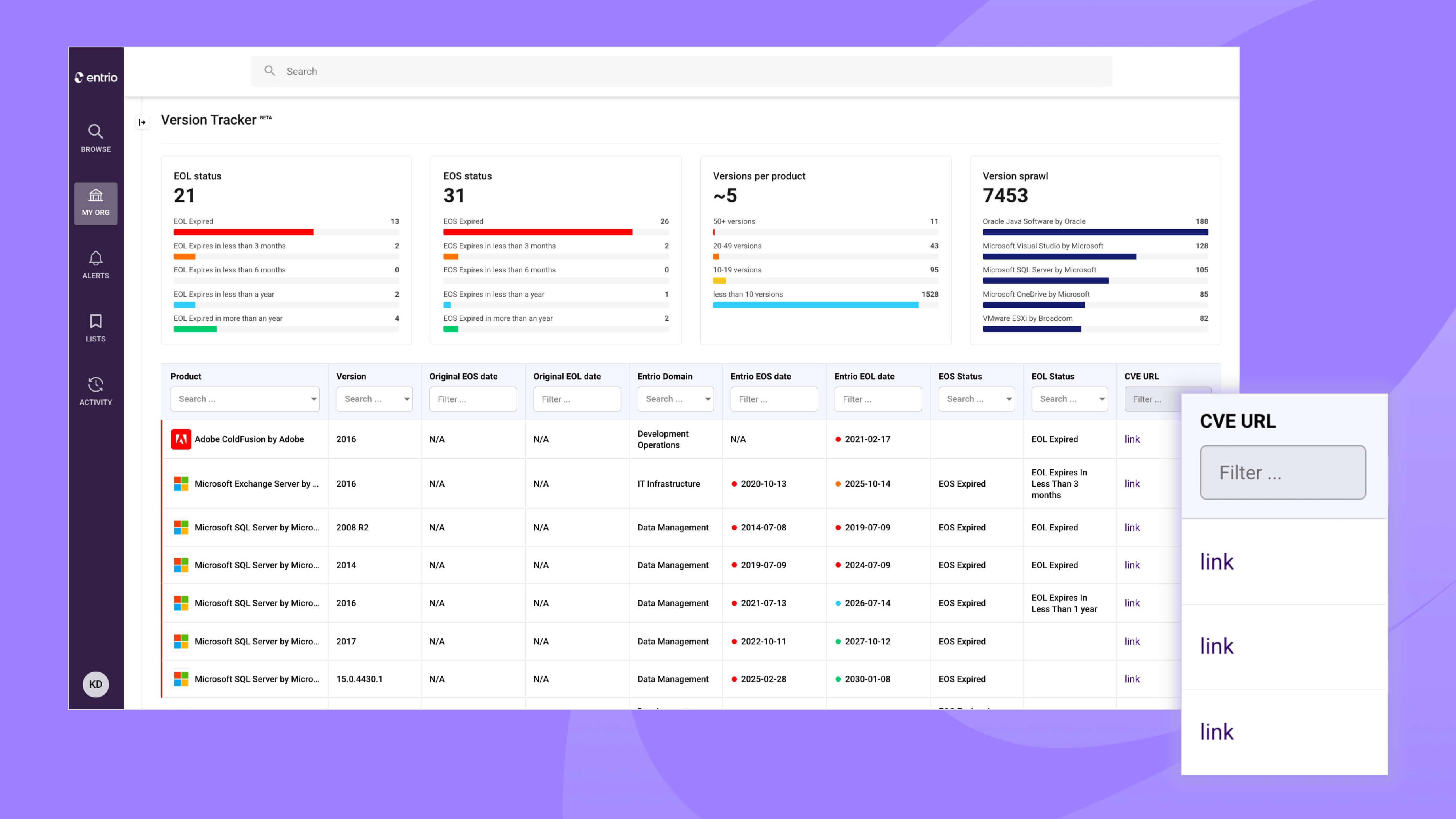Click the EOS status total 31
The height and width of the screenshot is (819, 1456).
point(454,195)
